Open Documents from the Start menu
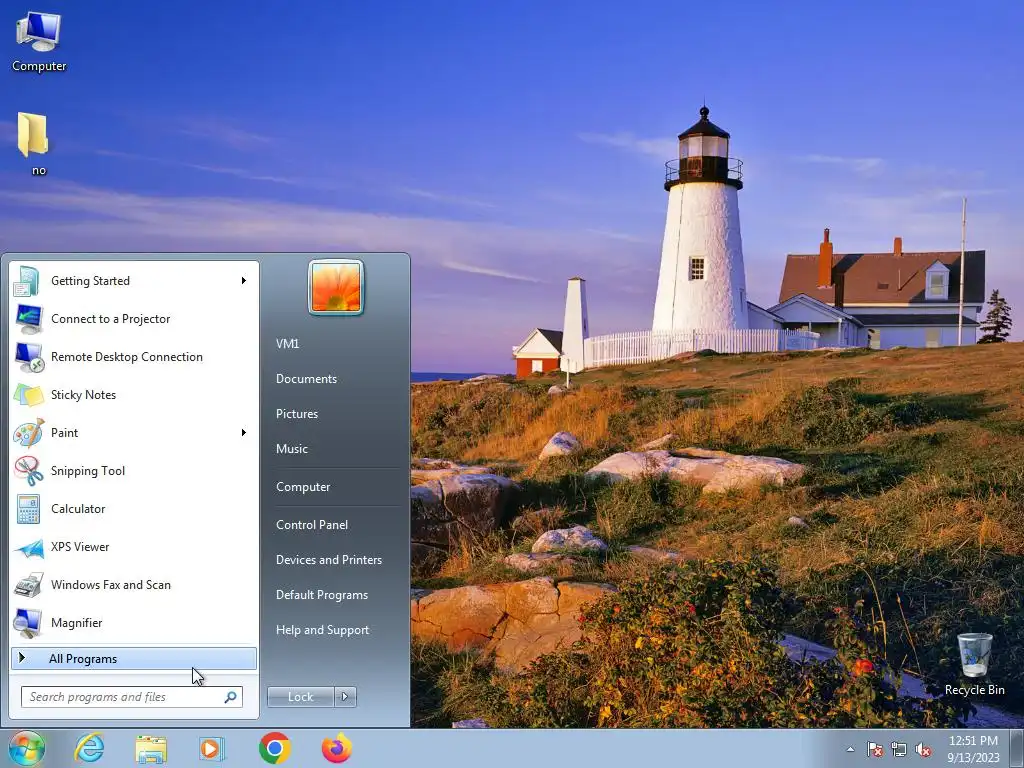 pos(306,379)
